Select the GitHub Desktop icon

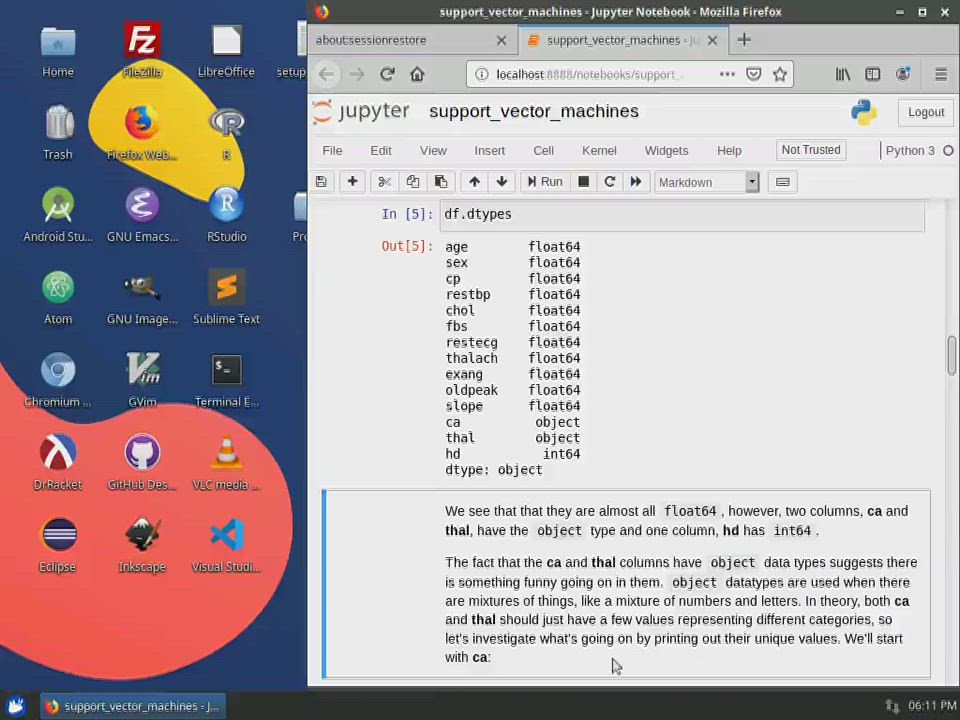pos(142,462)
